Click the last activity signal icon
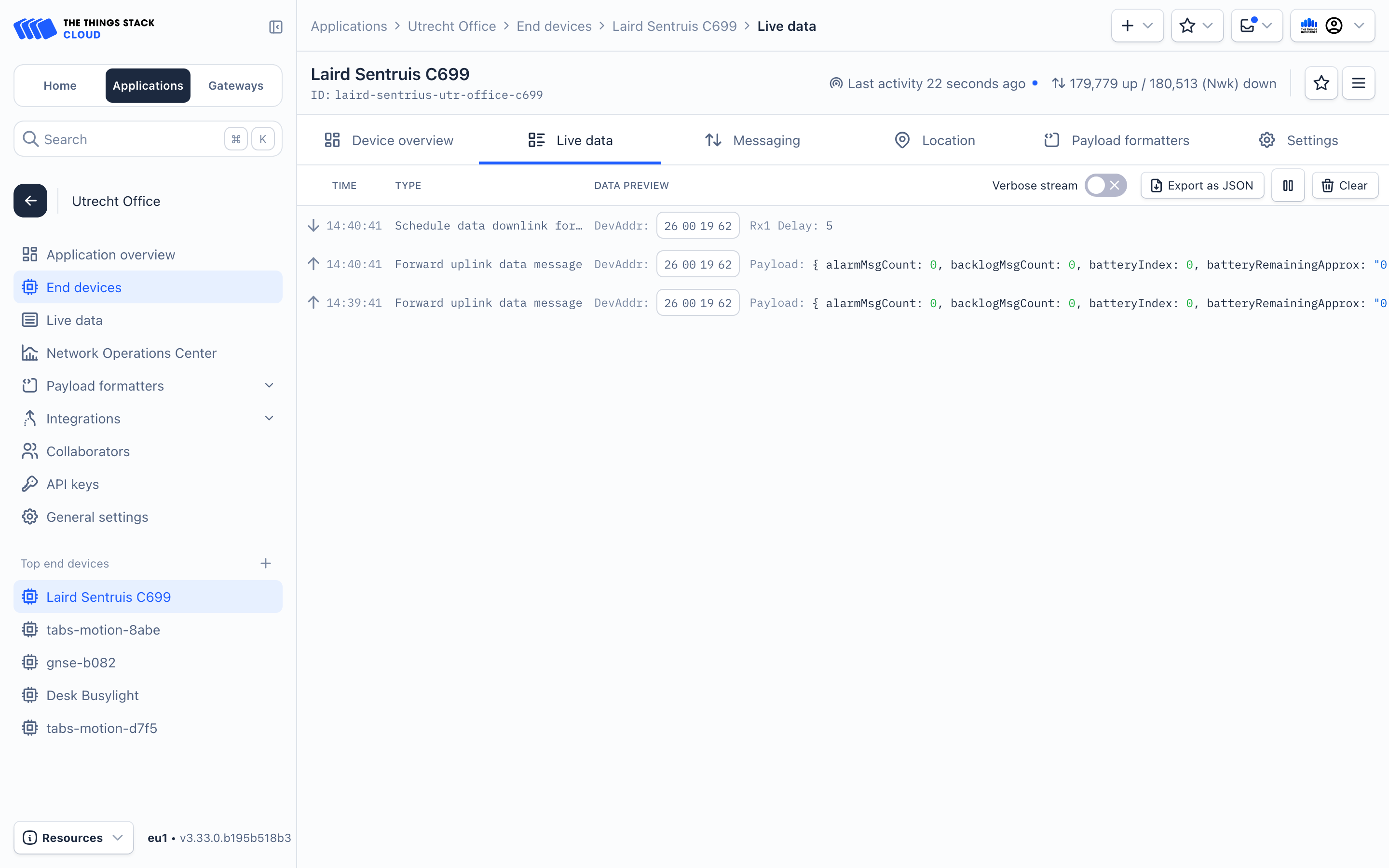1389x868 pixels. [836, 84]
